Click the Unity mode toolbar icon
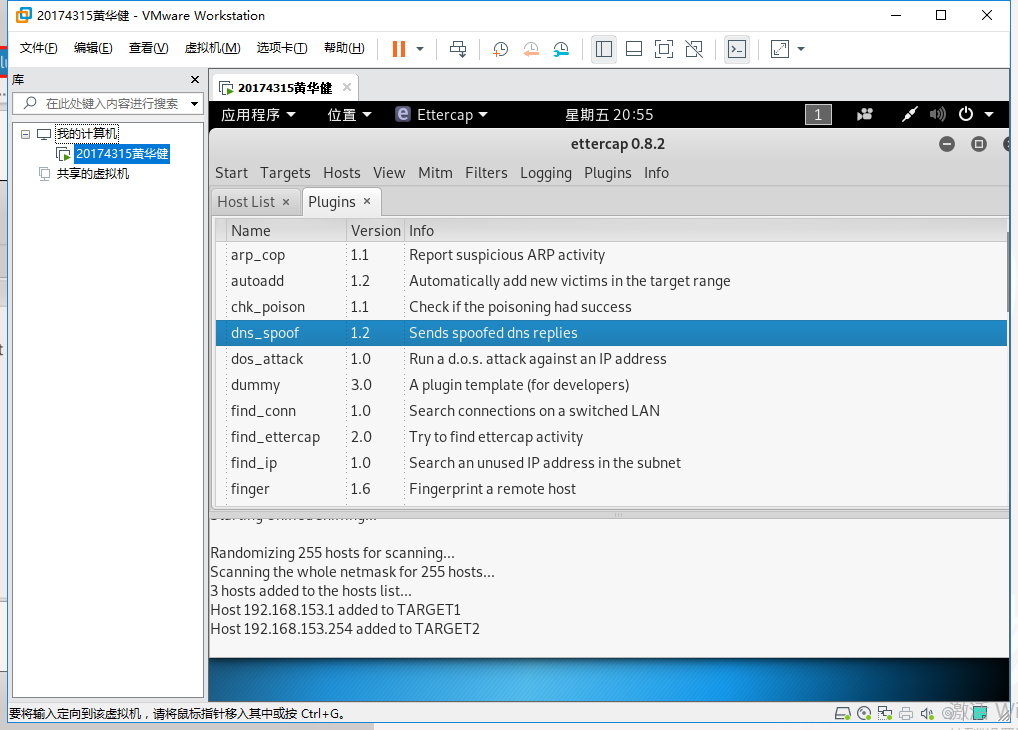Screen dimensions: 1018x730 (x=694, y=49)
